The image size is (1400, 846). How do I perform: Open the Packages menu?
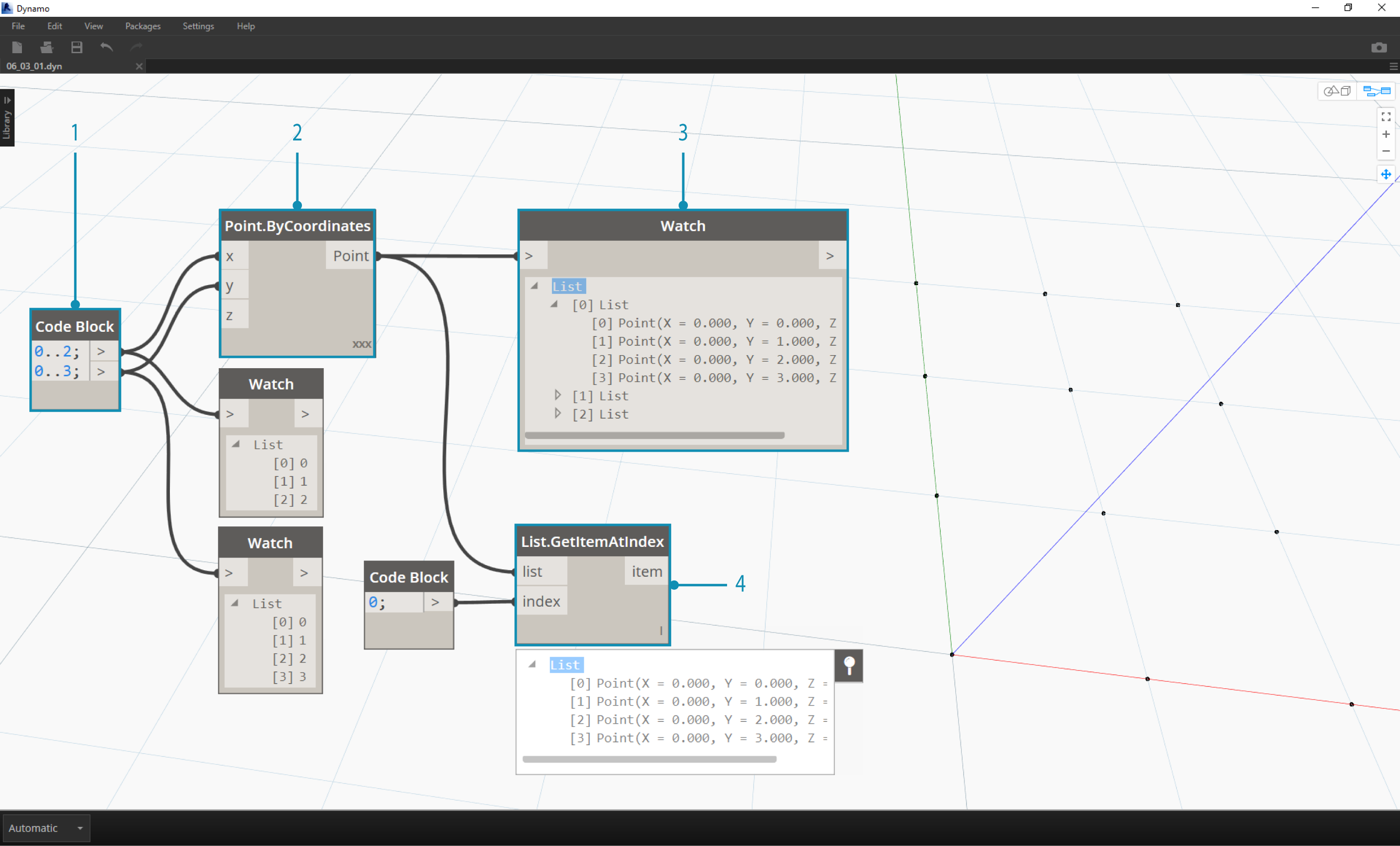point(143,26)
